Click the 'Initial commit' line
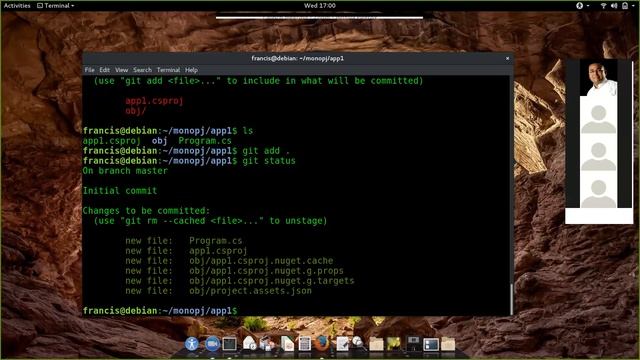 [x=120, y=191]
